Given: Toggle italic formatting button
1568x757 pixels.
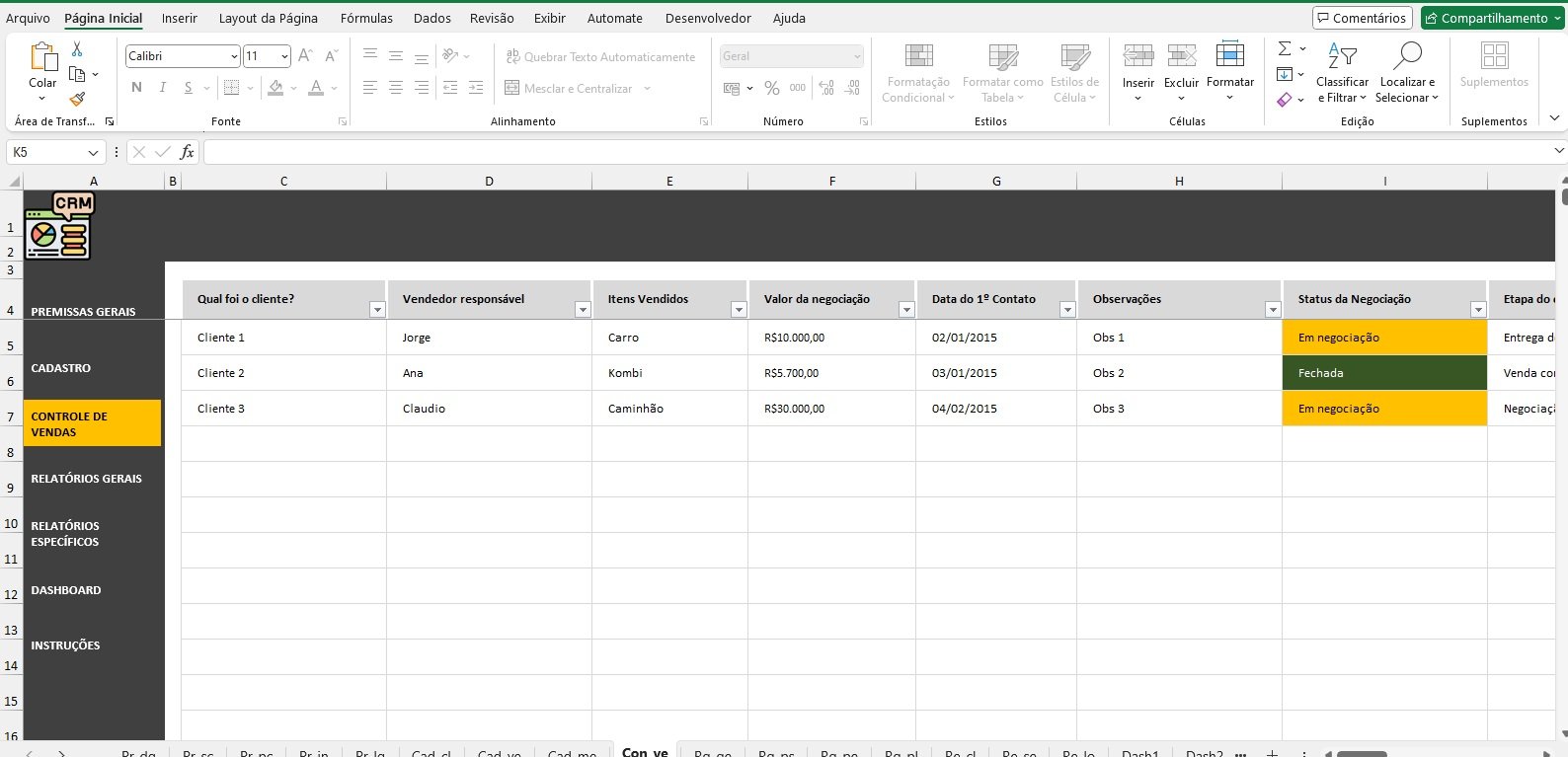Looking at the screenshot, I should [x=162, y=88].
